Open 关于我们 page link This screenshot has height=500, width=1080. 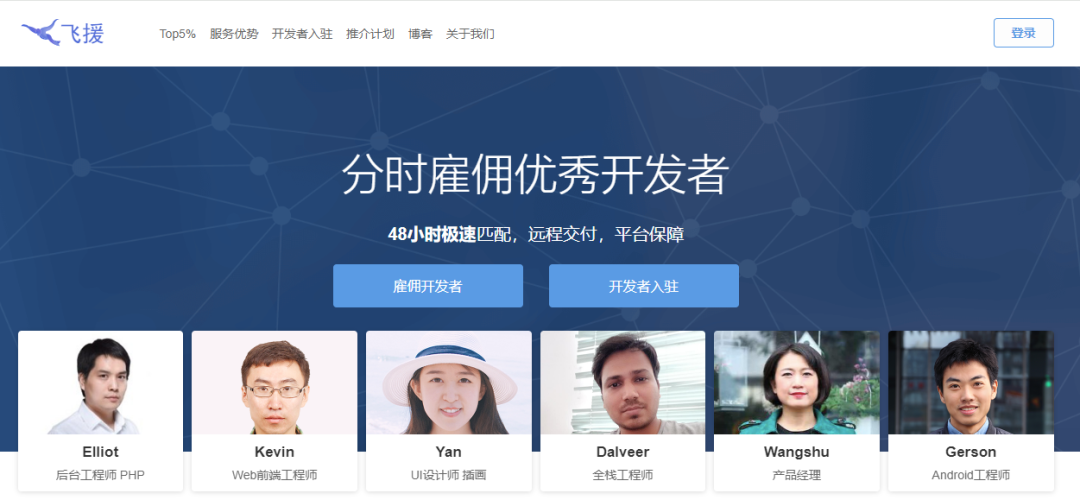(x=470, y=34)
